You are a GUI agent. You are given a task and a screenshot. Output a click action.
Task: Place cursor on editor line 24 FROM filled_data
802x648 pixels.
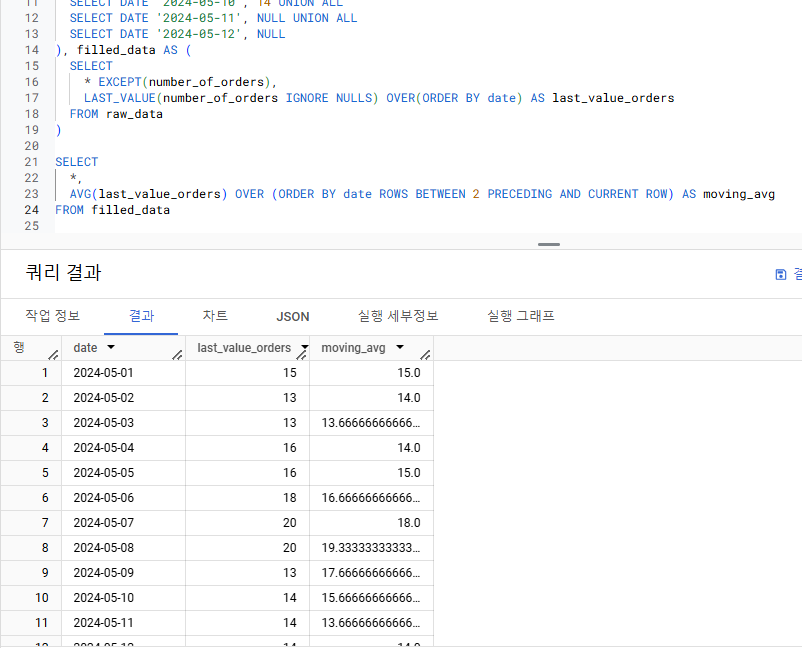(113, 210)
